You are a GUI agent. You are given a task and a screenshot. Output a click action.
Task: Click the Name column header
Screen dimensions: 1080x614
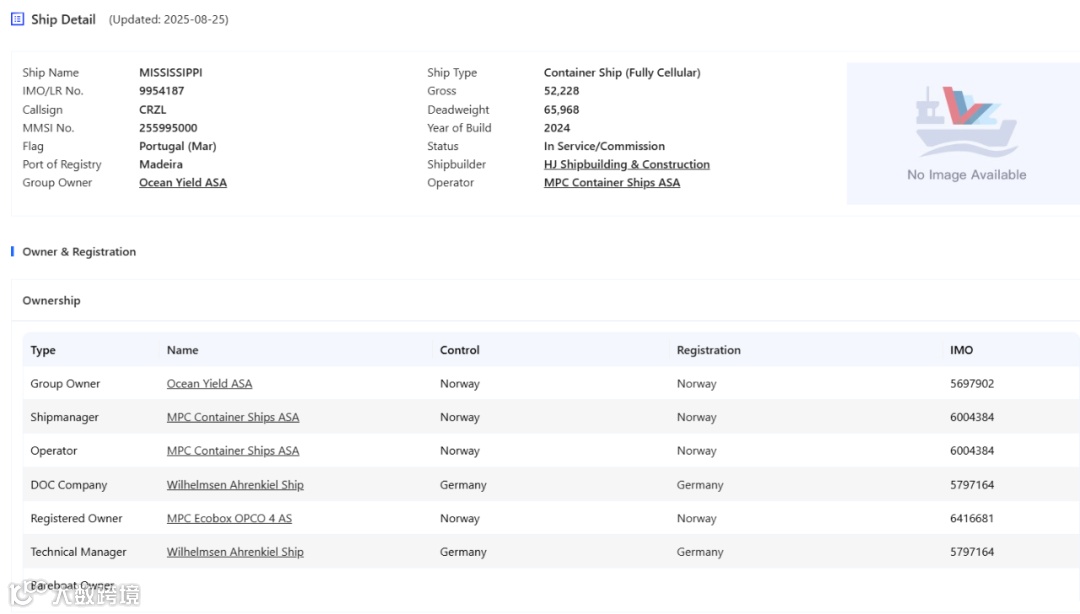click(183, 350)
